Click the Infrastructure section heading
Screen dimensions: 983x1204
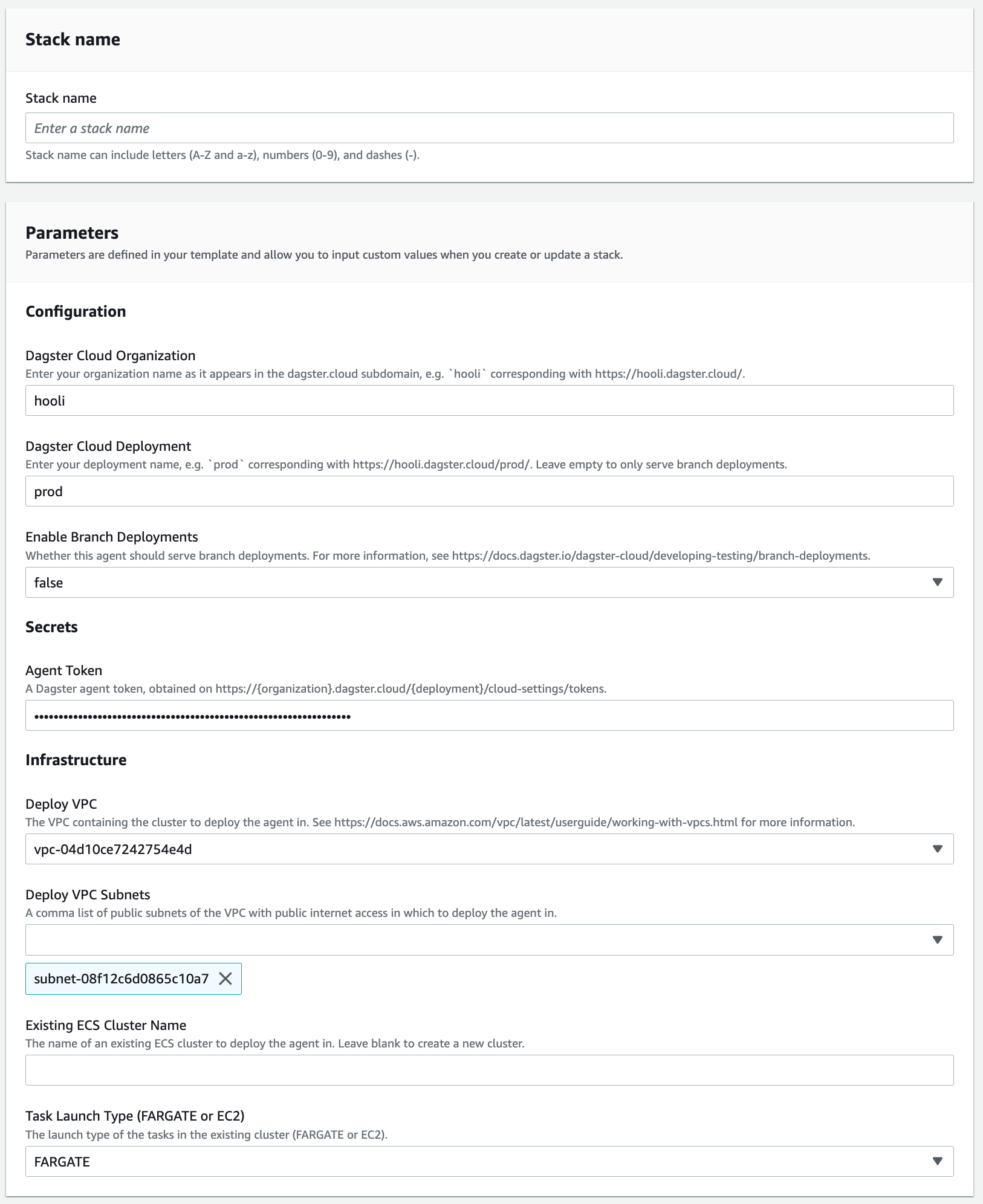point(76,760)
